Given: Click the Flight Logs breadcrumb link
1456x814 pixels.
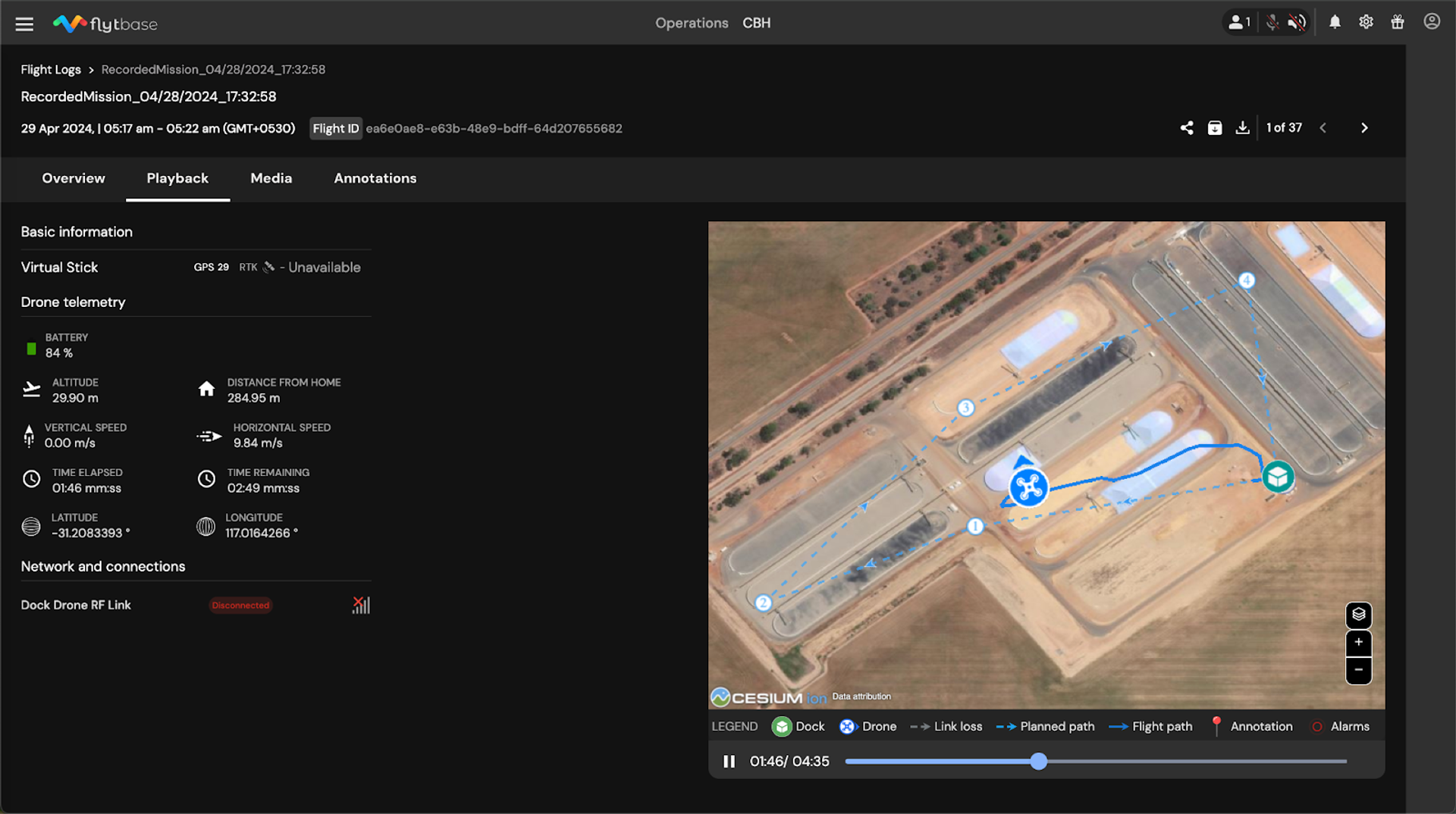Looking at the screenshot, I should (x=51, y=70).
